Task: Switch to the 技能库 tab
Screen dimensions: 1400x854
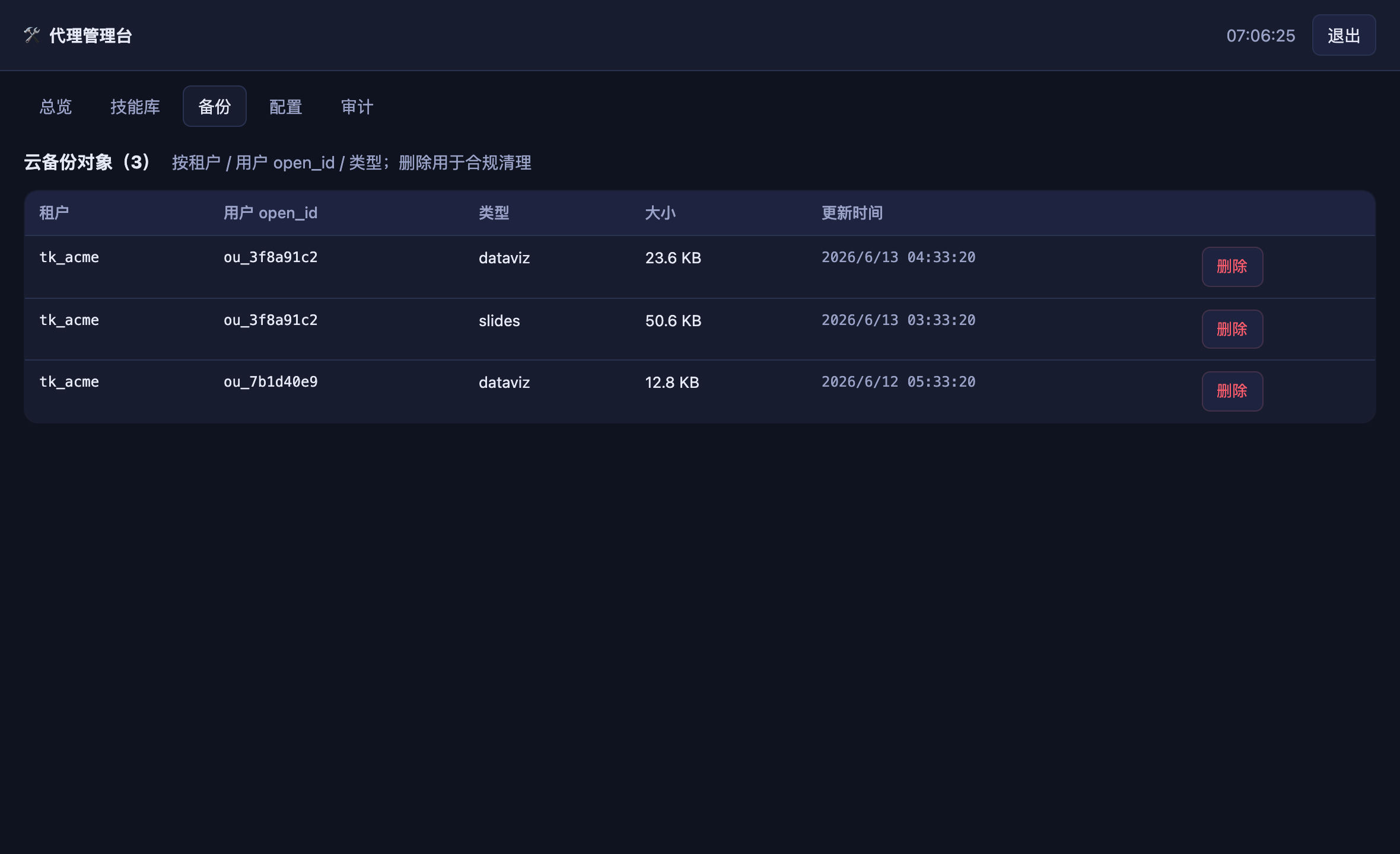Action: [x=135, y=107]
